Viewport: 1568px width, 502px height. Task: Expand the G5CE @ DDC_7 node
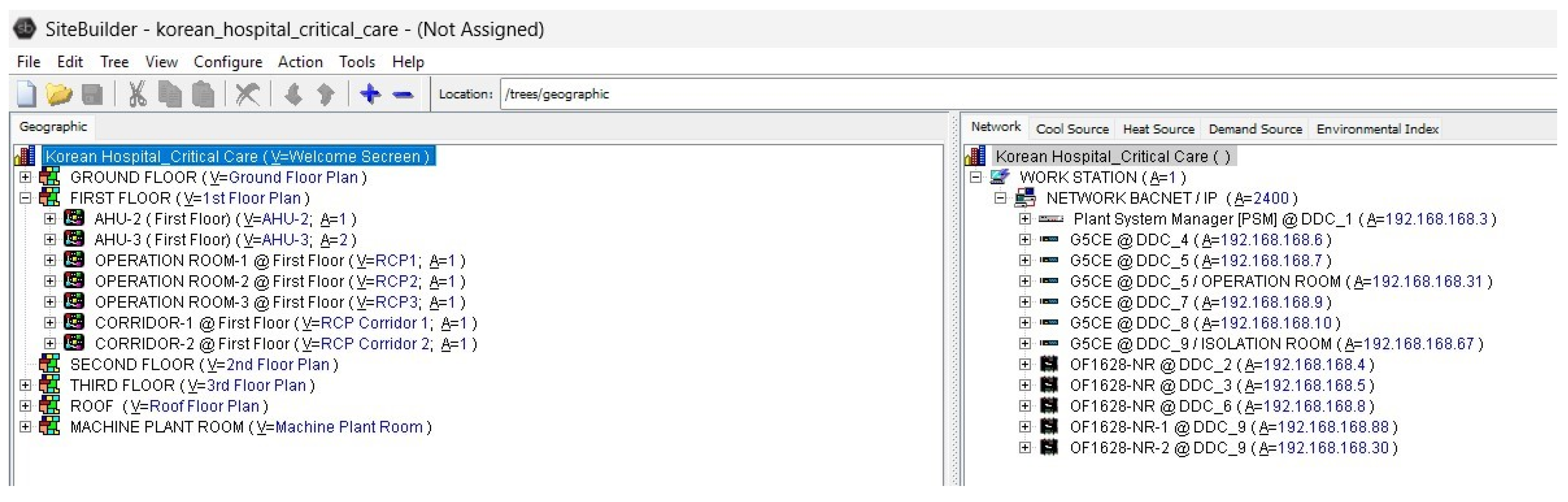(x=1025, y=302)
